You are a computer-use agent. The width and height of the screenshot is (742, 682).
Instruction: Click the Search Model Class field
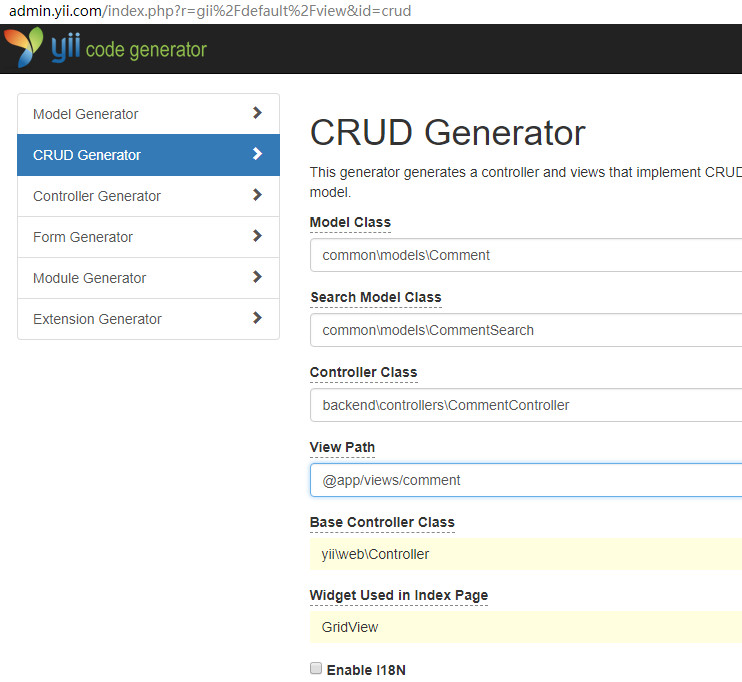tap(526, 330)
